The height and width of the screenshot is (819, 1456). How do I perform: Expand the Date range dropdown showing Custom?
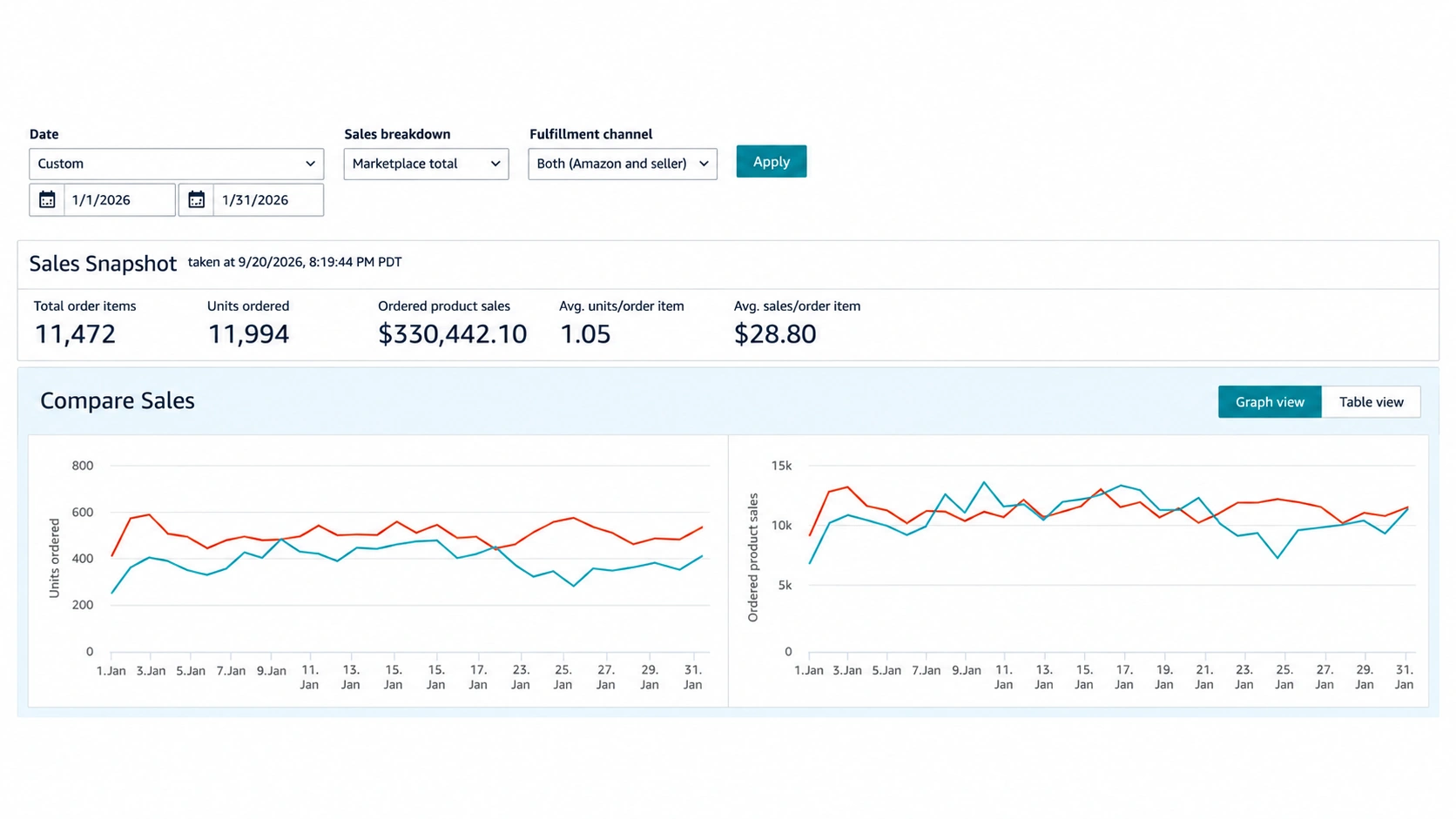pos(177,164)
